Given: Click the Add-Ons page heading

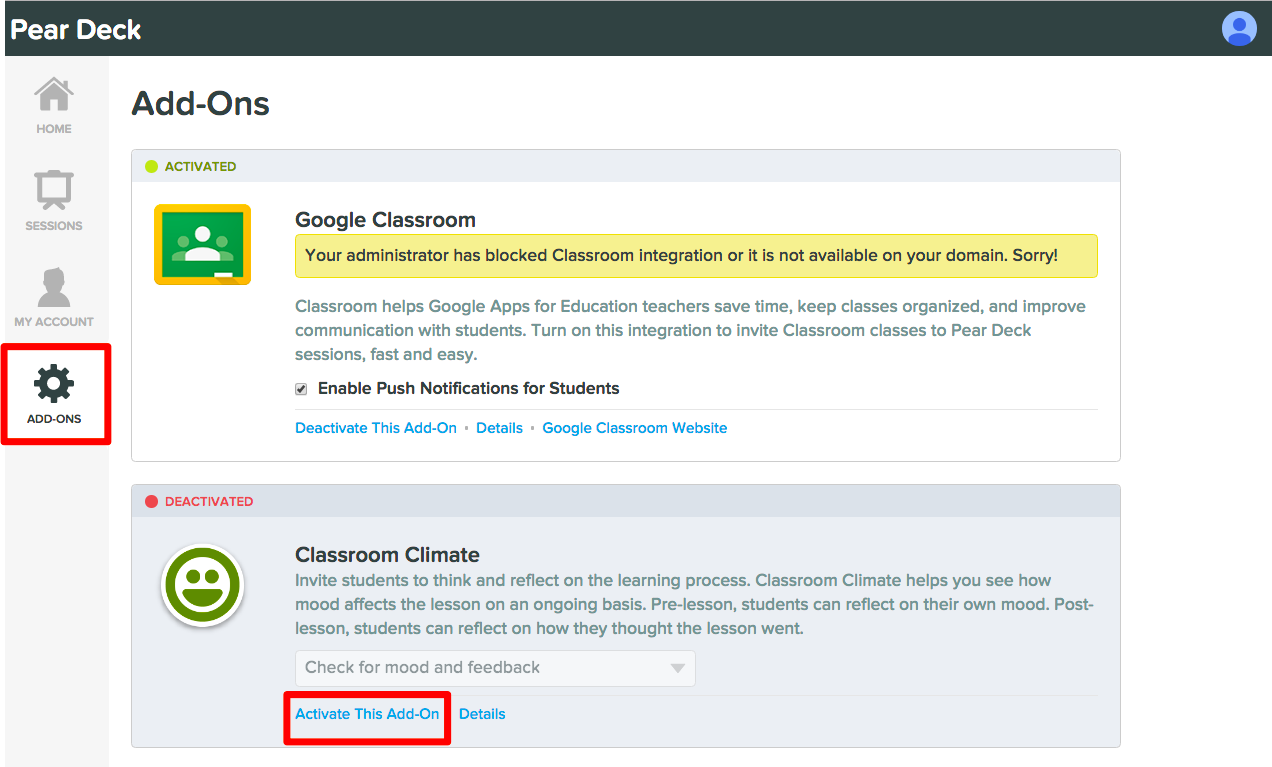Looking at the screenshot, I should click(201, 104).
